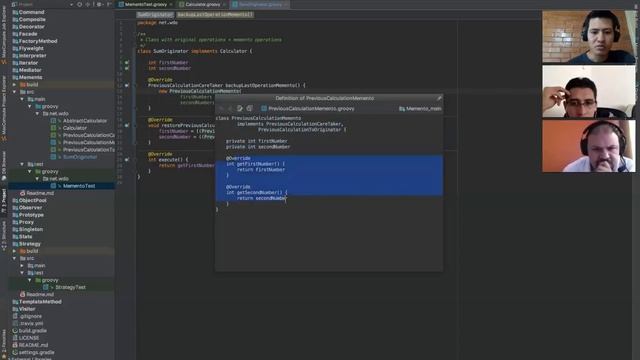Screen dimensions: 640x360
Task: Close the MementoTest.groovy tab
Action: pos(171,4)
